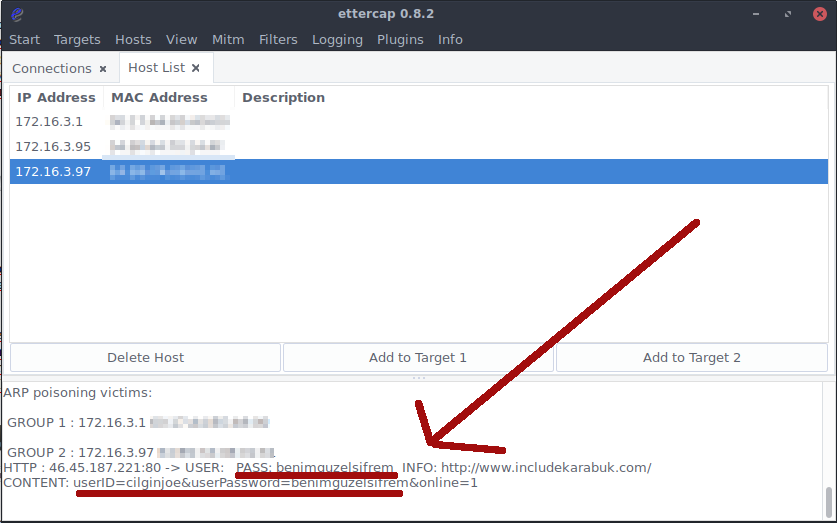
Task: Open the Hosts menu
Action: point(133,39)
